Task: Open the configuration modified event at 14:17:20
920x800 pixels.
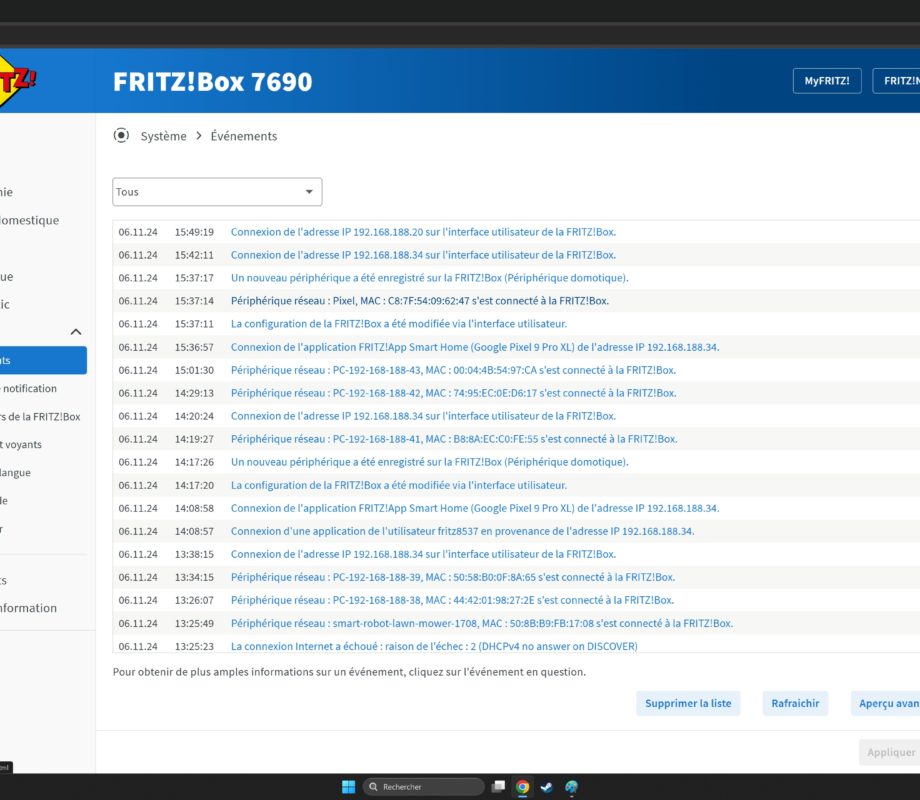Action: coord(399,485)
